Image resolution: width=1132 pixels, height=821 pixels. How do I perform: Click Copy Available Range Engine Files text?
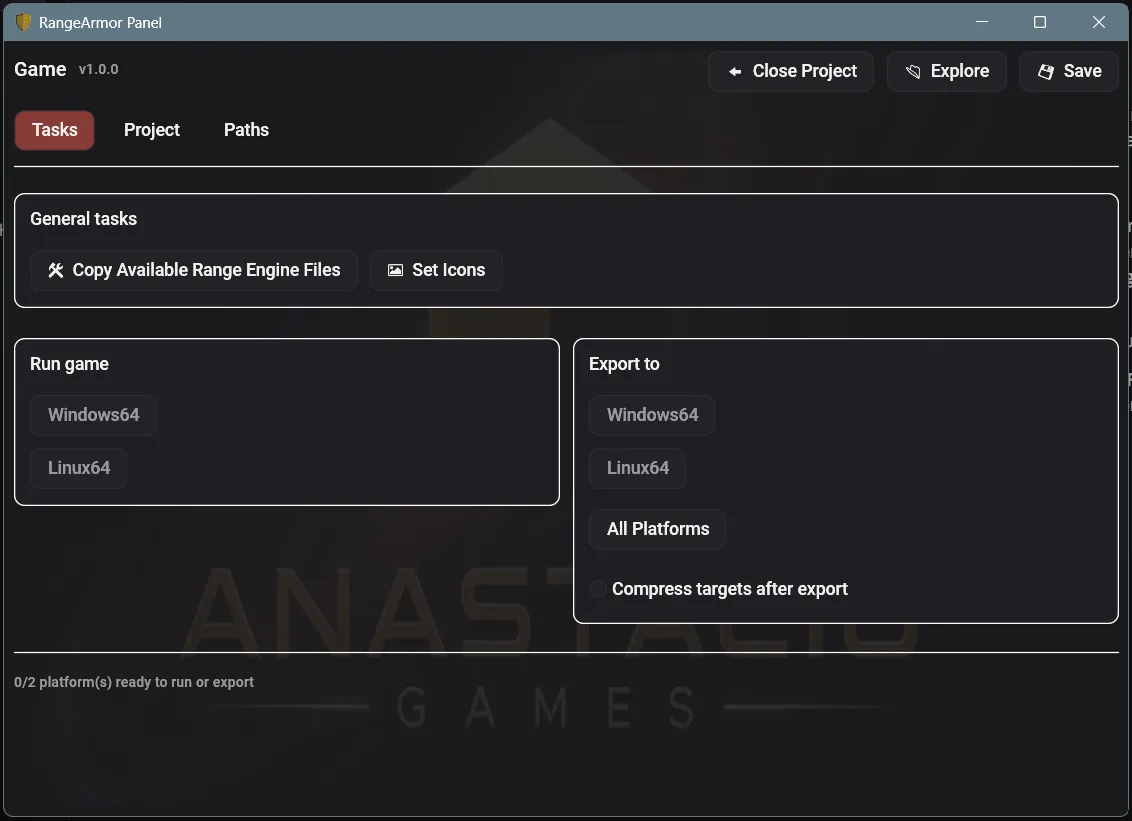(206, 270)
